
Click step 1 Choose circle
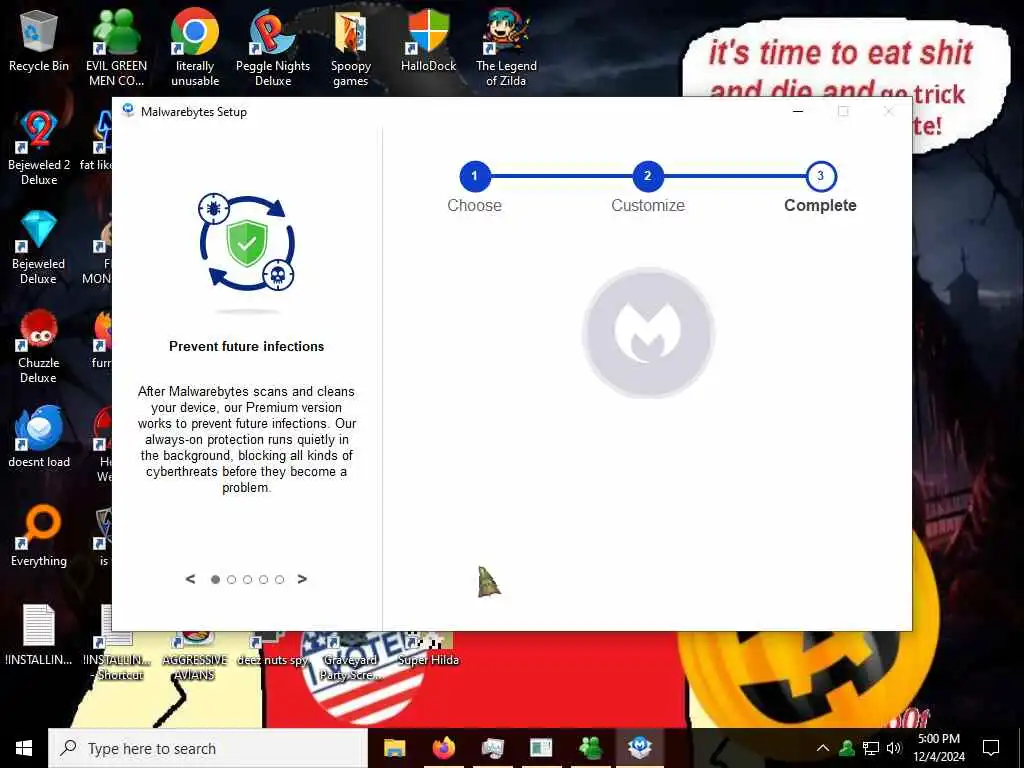coord(475,176)
